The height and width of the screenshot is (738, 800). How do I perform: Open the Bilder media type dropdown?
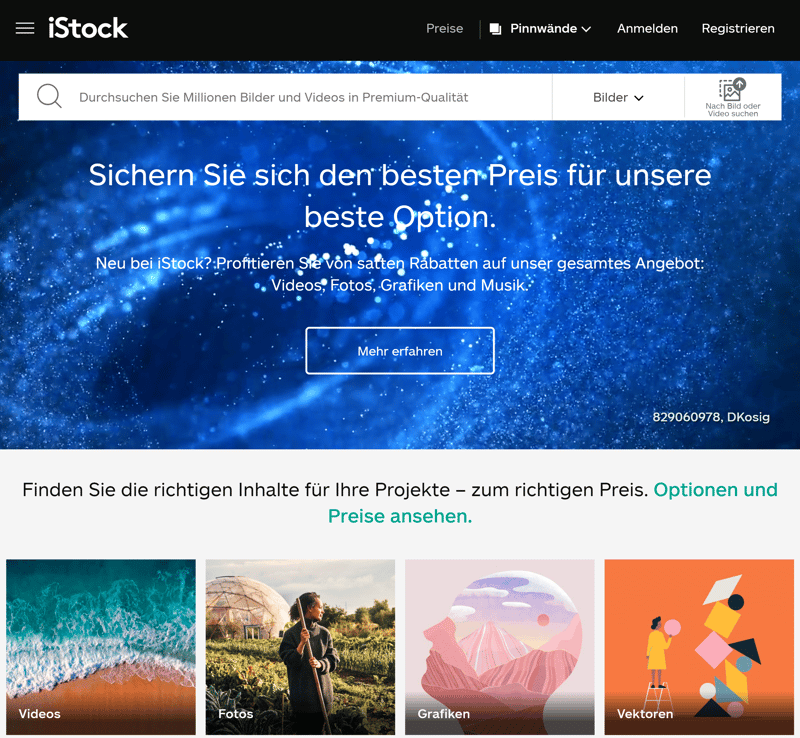[618, 97]
